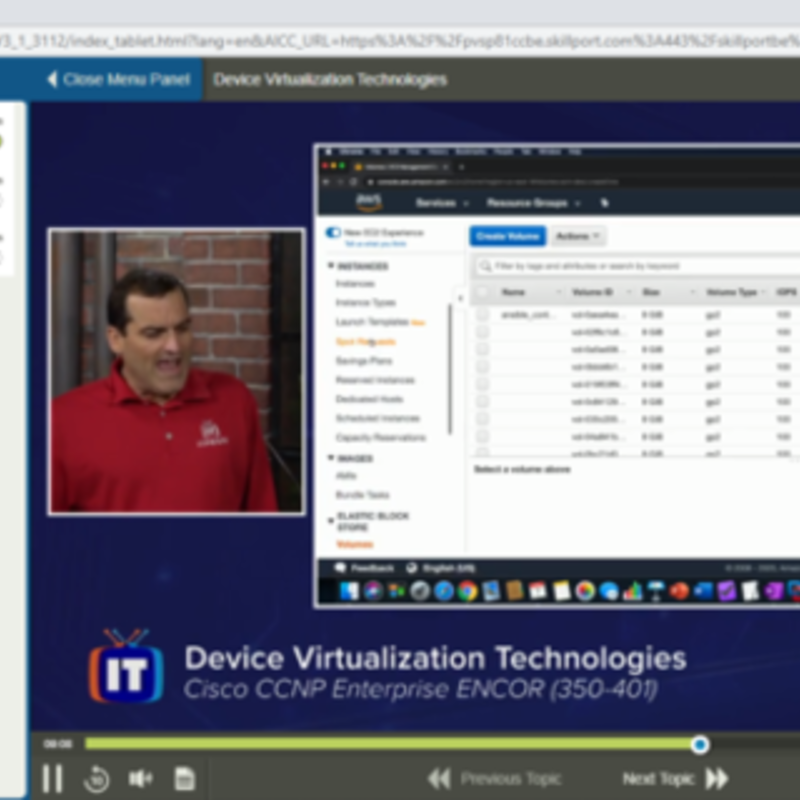Collapse the EC2 sidebar with arrow

coord(460,298)
